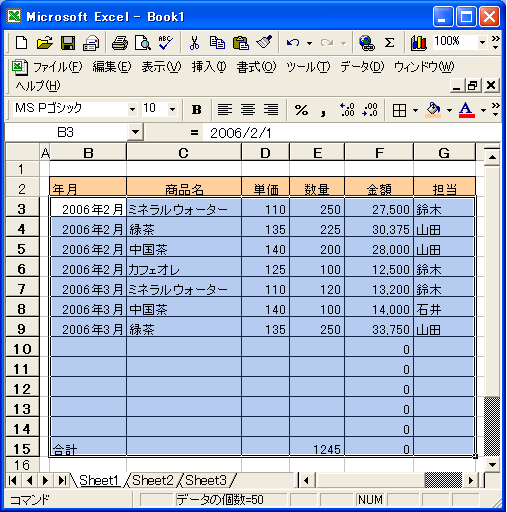Image resolution: width=507 pixels, height=512 pixels.
Task: Toggle right alignment in the formatting toolbar
Action: click(271, 110)
